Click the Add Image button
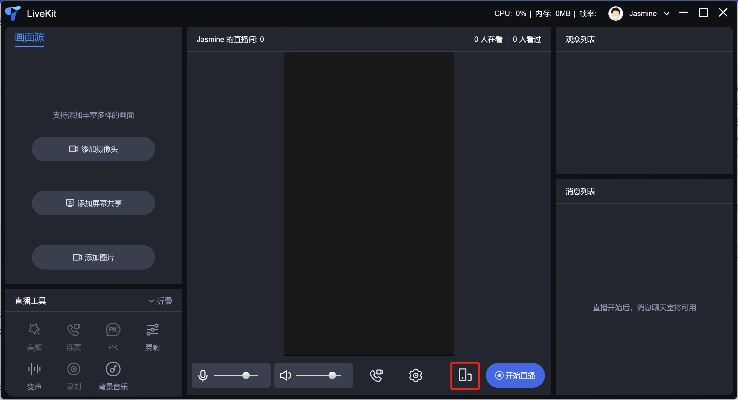The image size is (738, 400). (93, 257)
